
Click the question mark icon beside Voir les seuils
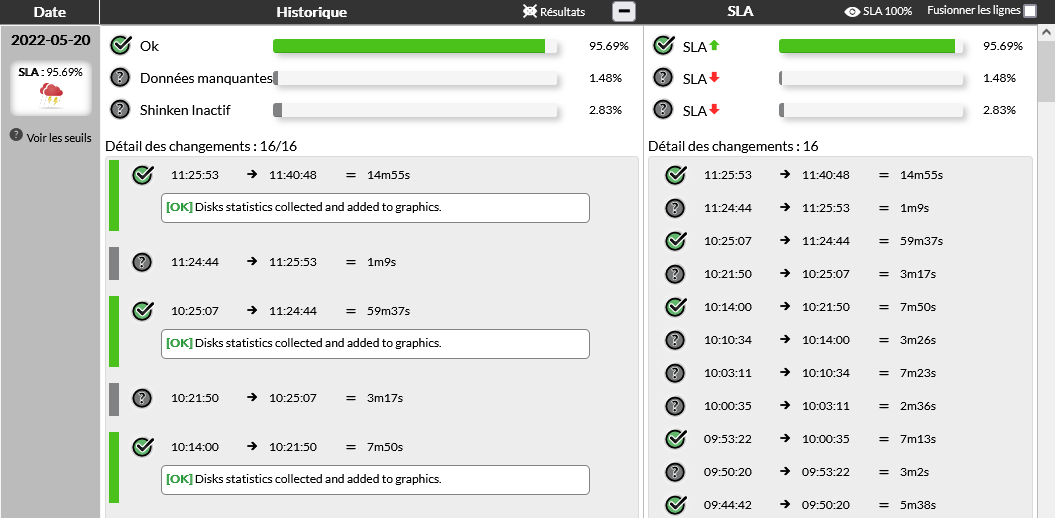click(16, 136)
